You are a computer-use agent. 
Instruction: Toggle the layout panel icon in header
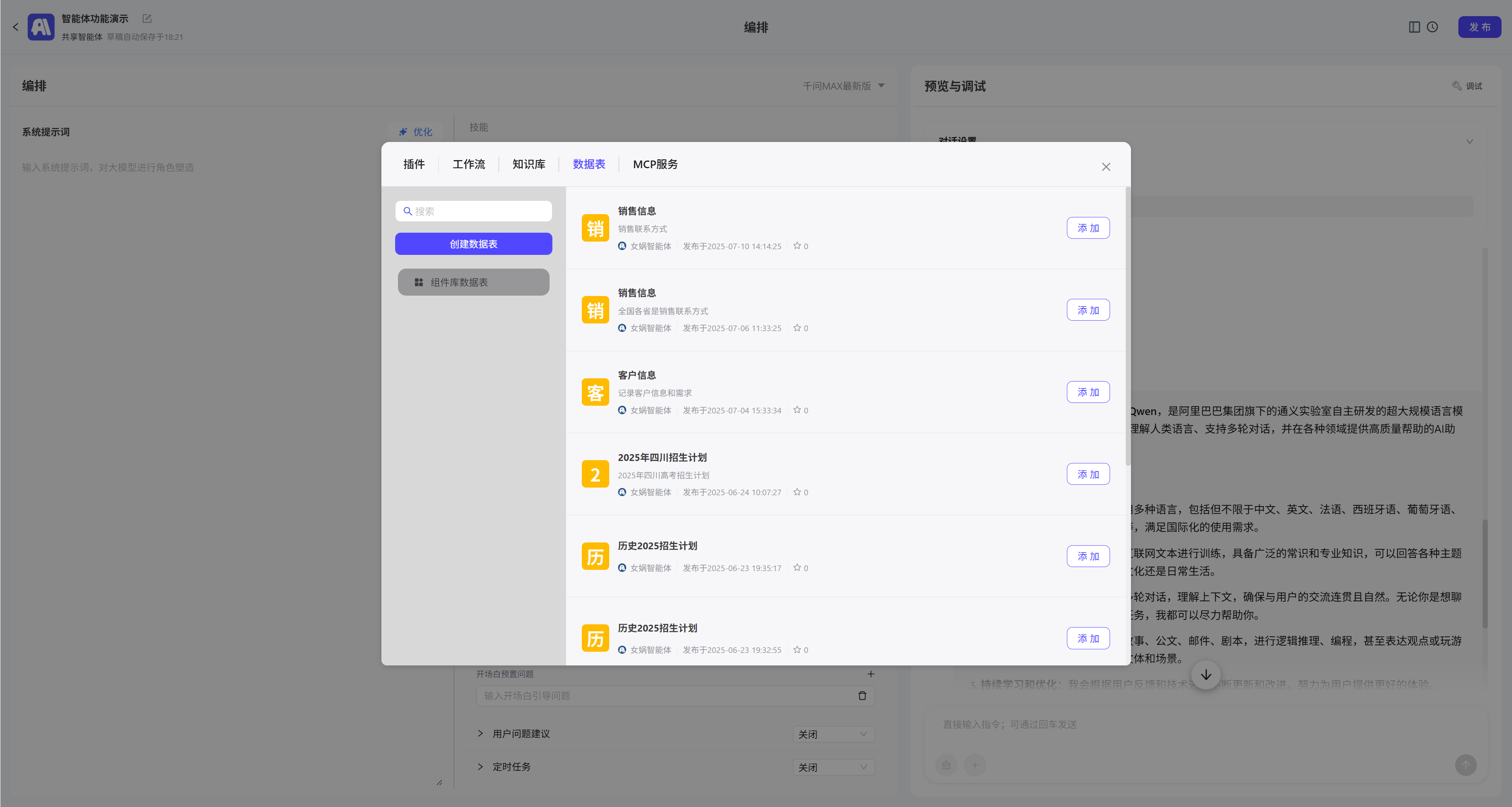pos(1414,27)
